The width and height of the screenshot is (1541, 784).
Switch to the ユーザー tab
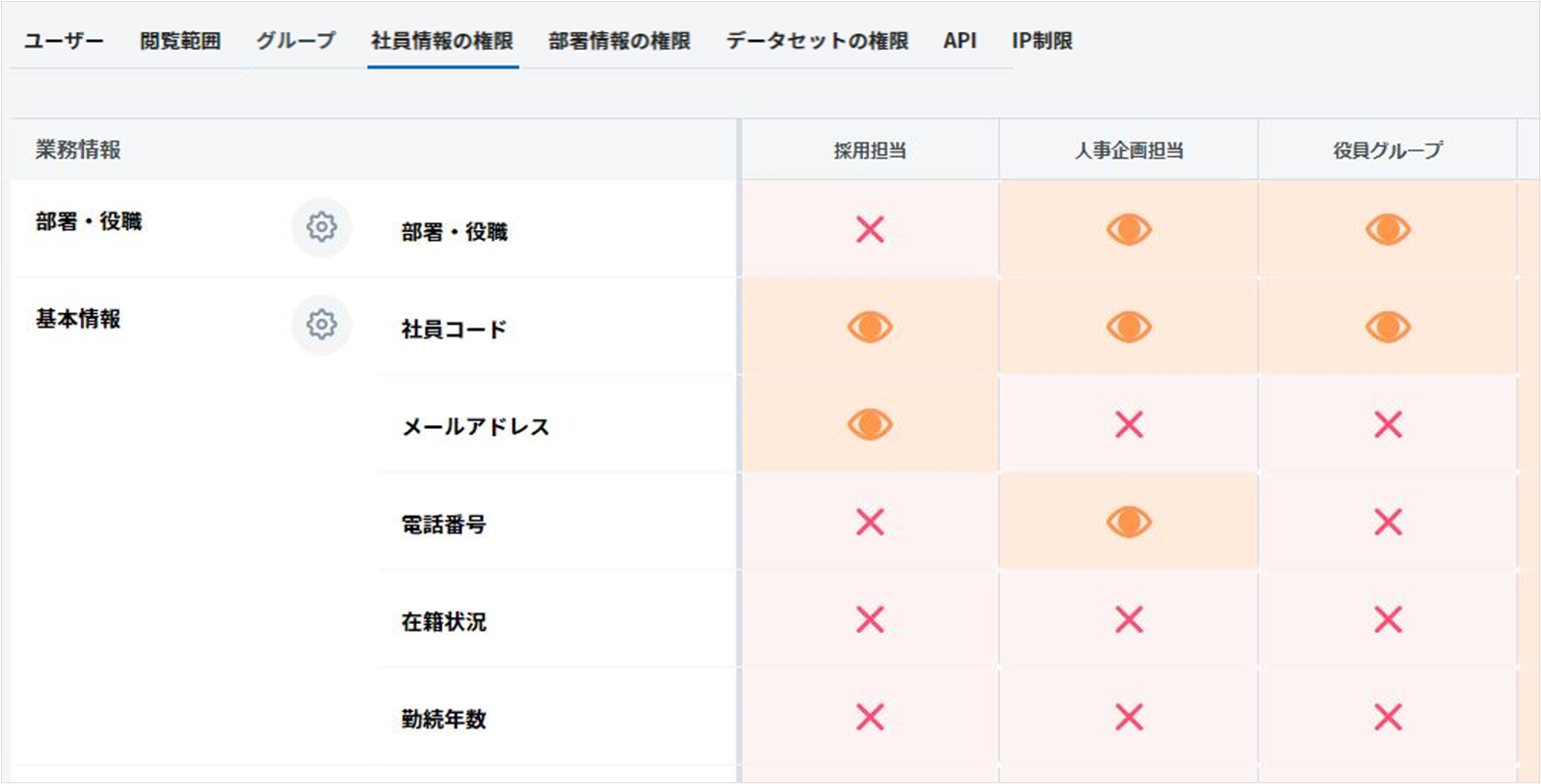click(63, 41)
